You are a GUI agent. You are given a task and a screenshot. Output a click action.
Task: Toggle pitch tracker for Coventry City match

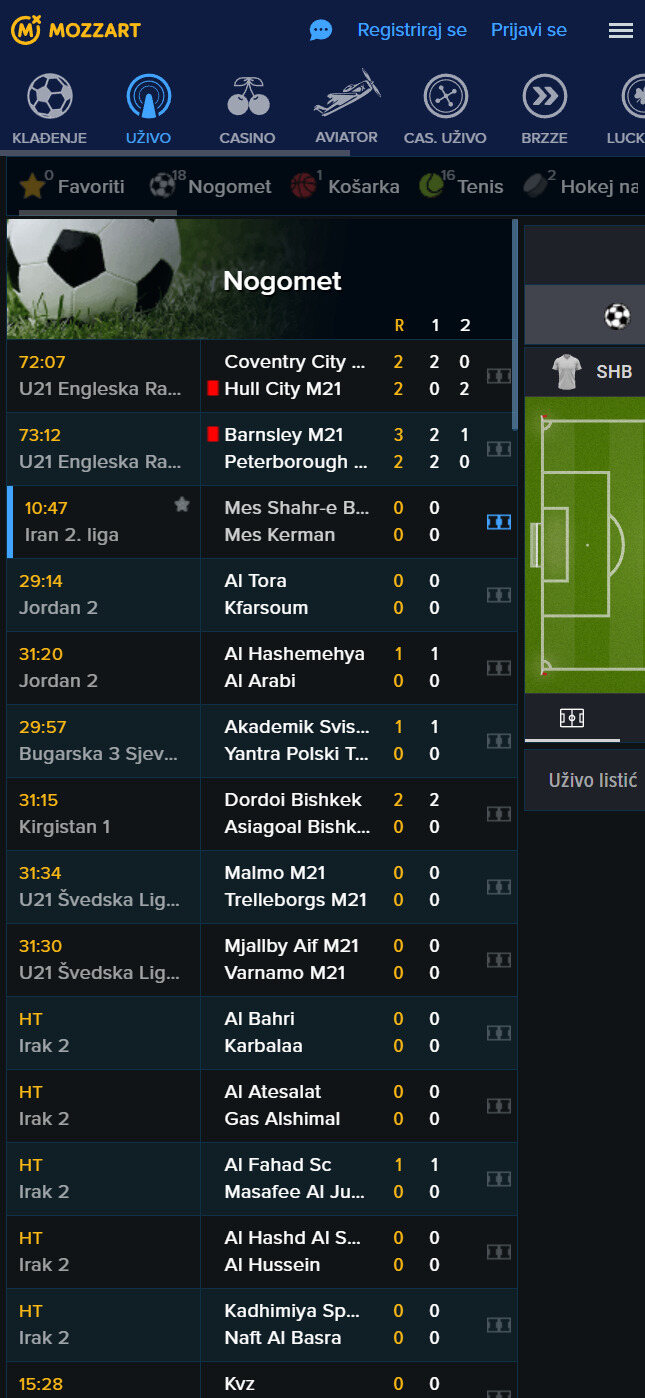[x=498, y=376]
